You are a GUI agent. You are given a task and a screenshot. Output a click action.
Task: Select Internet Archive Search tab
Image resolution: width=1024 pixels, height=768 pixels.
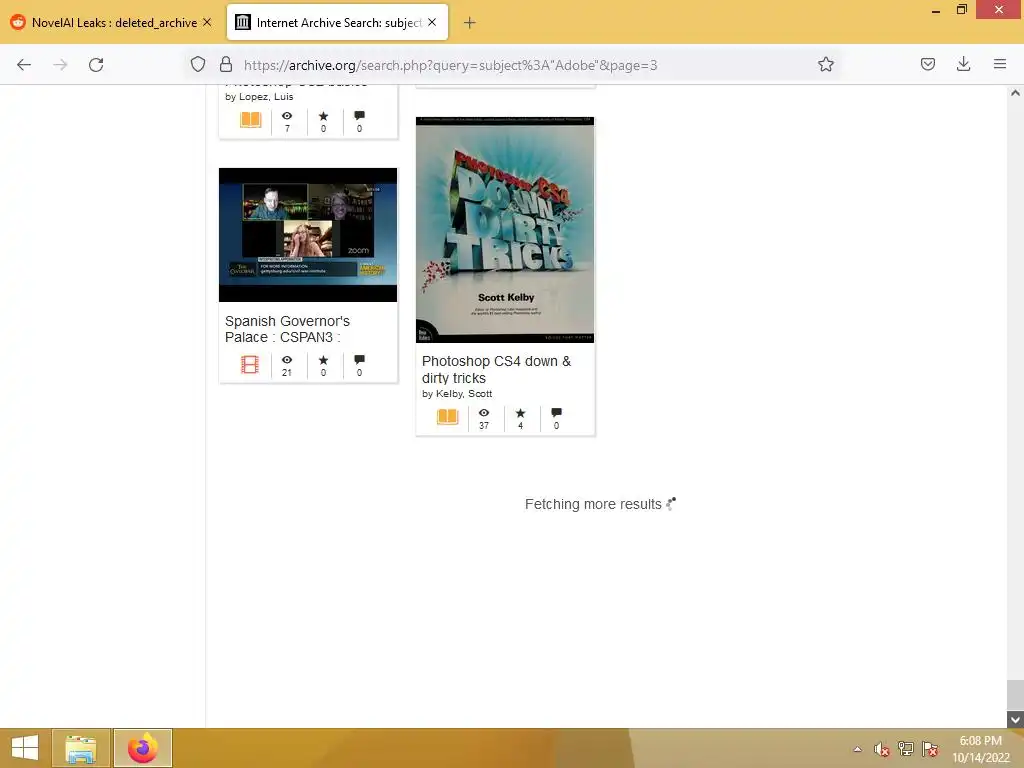tap(338, 23)
